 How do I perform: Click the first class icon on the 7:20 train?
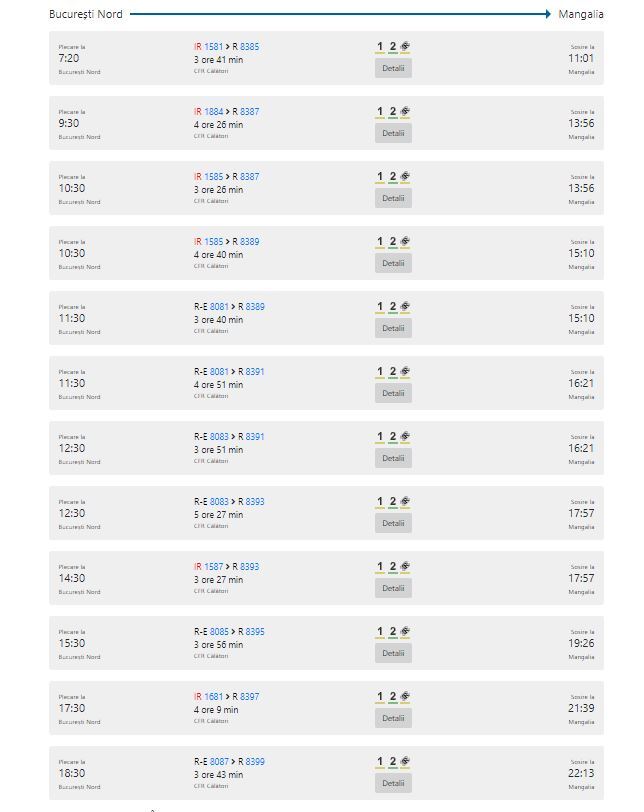coord(380,47)
